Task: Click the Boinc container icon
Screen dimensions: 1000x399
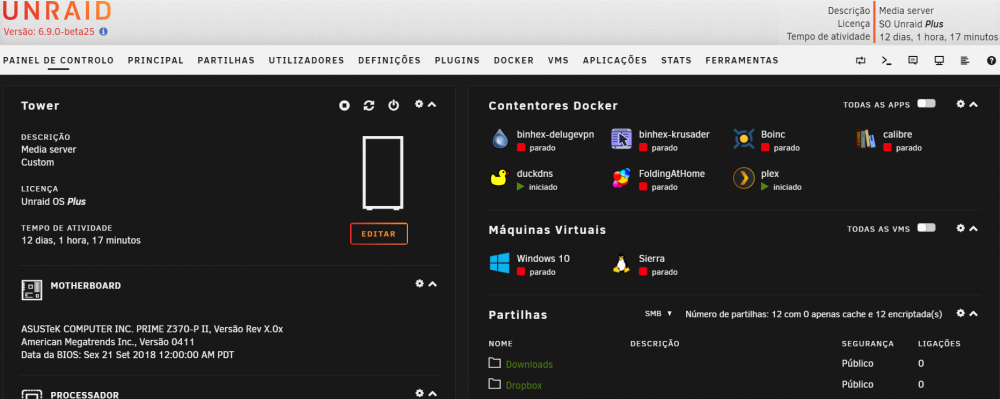Action: click(x=744, y=139)
